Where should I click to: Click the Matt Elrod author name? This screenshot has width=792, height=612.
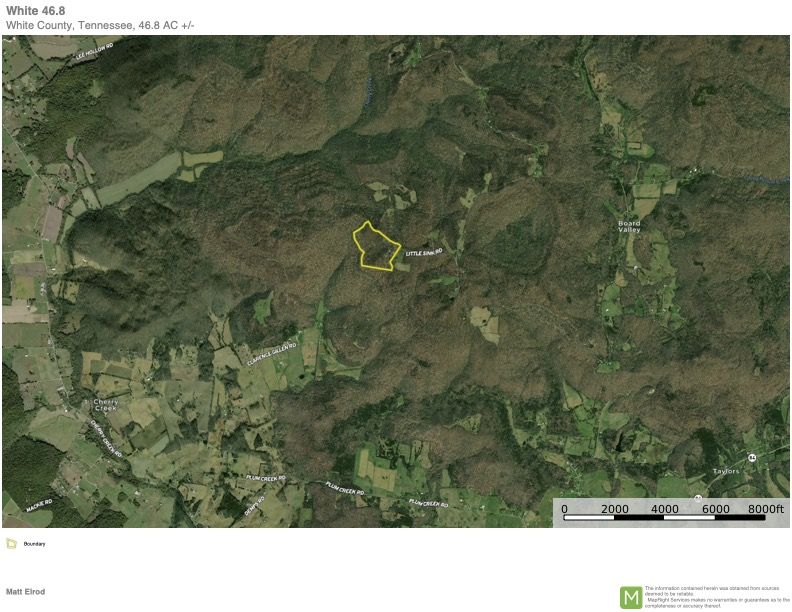pyautogui.click(x=25, y=592)
